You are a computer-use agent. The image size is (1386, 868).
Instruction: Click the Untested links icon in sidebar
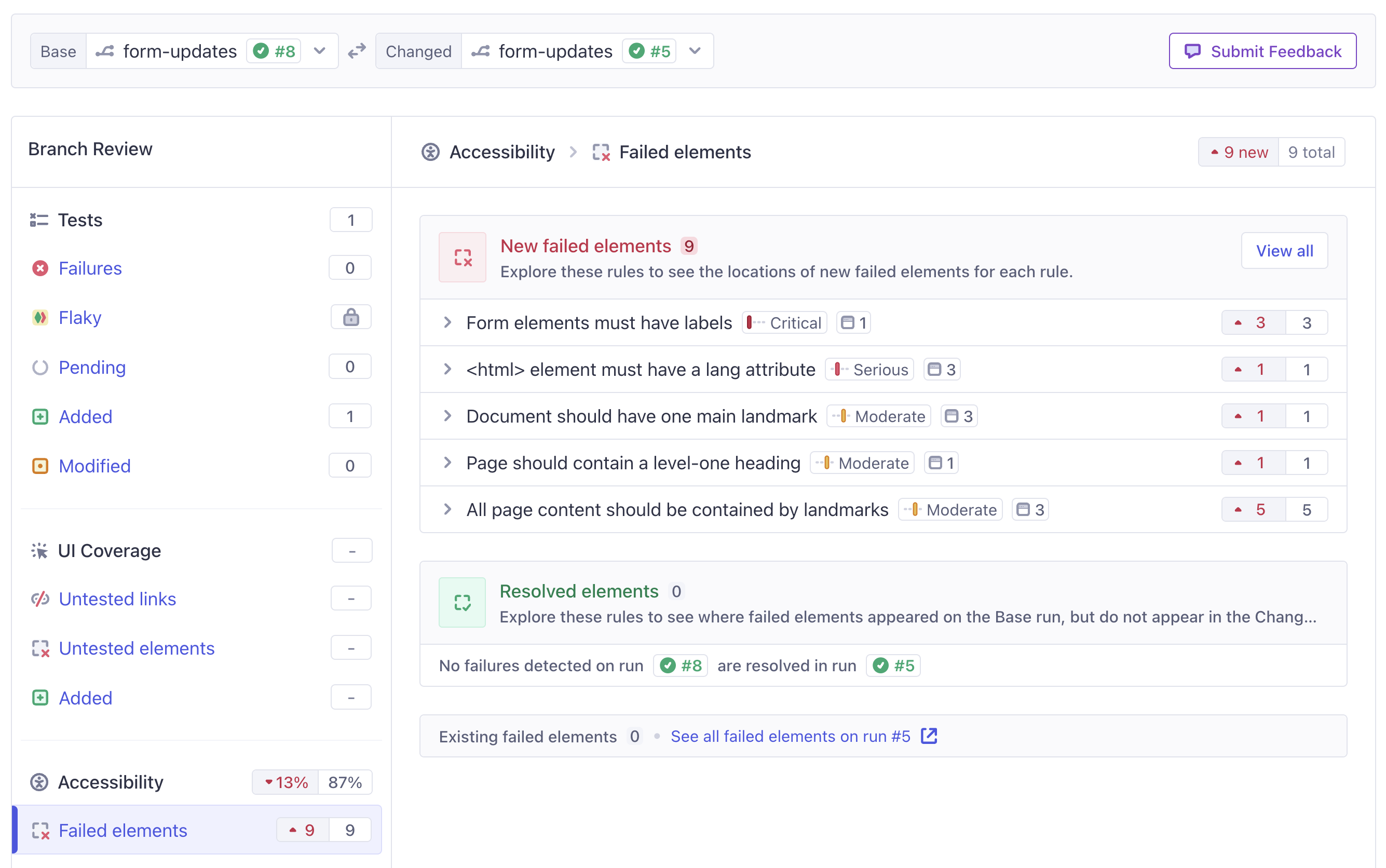(40, 599)
